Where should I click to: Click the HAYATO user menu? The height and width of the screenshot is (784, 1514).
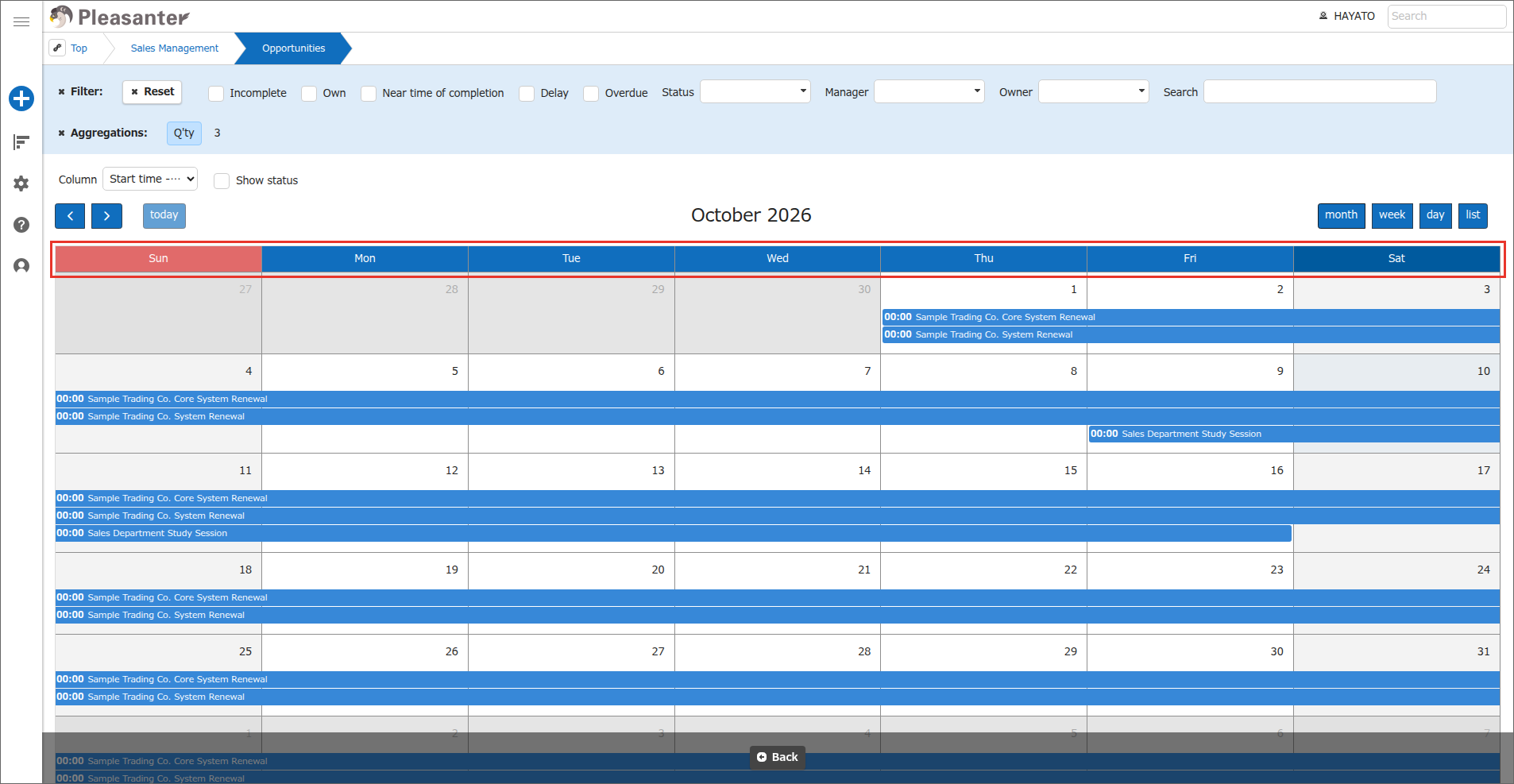point(1347,16)
